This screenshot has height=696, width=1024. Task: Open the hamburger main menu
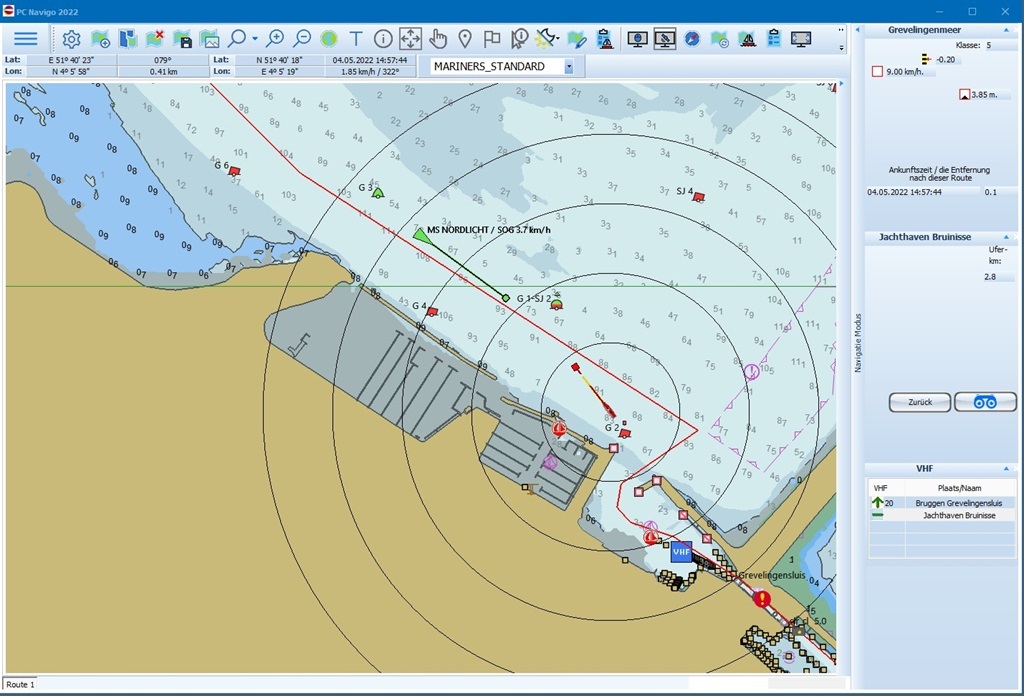point(26,39)
